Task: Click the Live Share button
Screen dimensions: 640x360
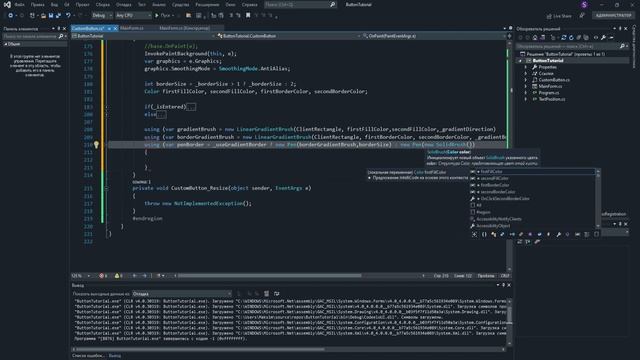Action: [x=559, y=16]
